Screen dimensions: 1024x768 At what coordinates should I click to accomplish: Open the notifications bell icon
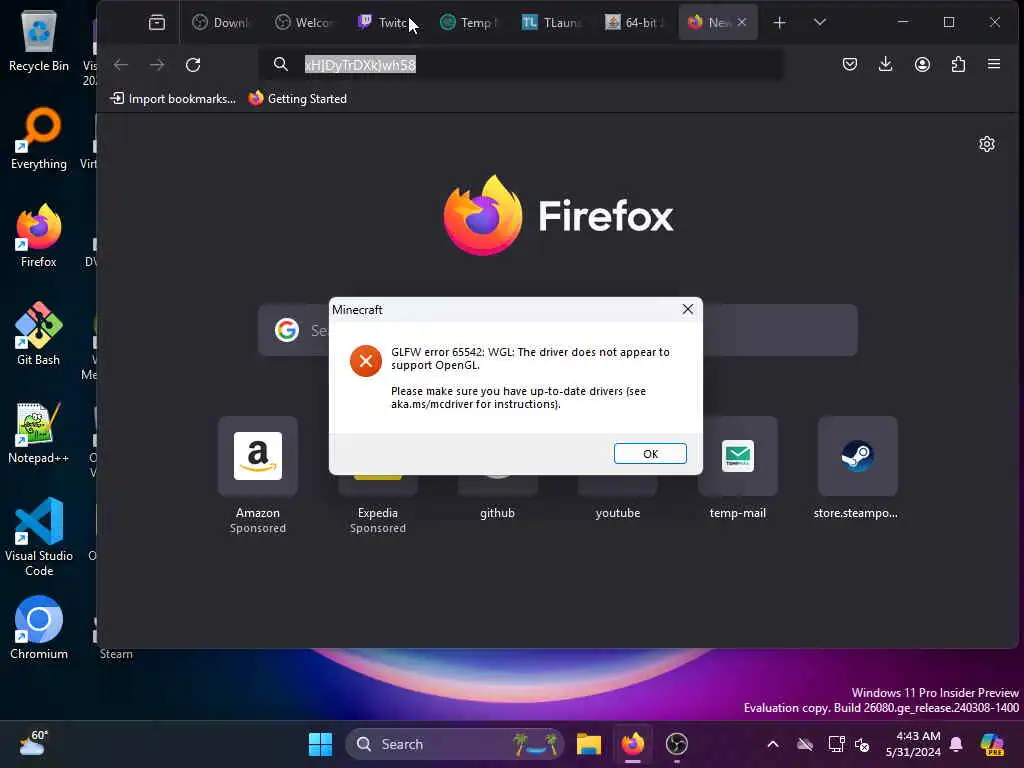tap(956, 744)
